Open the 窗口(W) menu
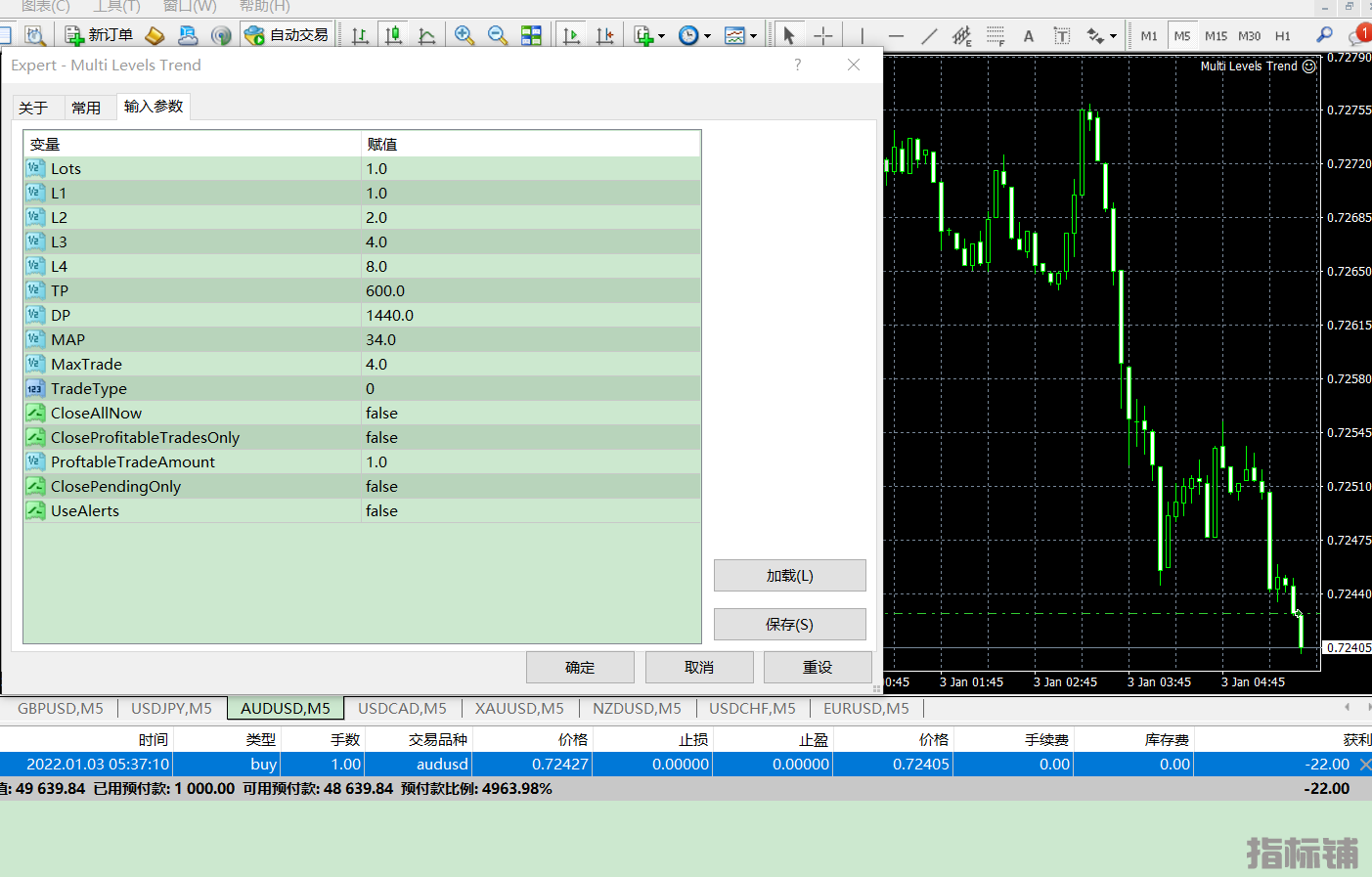Viewport: 1372px width, 877px height. click(x=190, y=6)
